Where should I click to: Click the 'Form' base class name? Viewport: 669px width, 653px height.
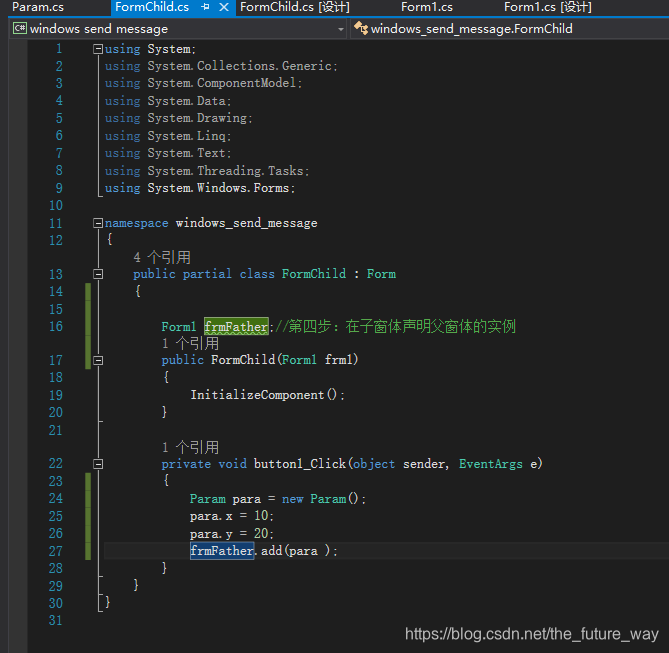[x=381, y=274]
